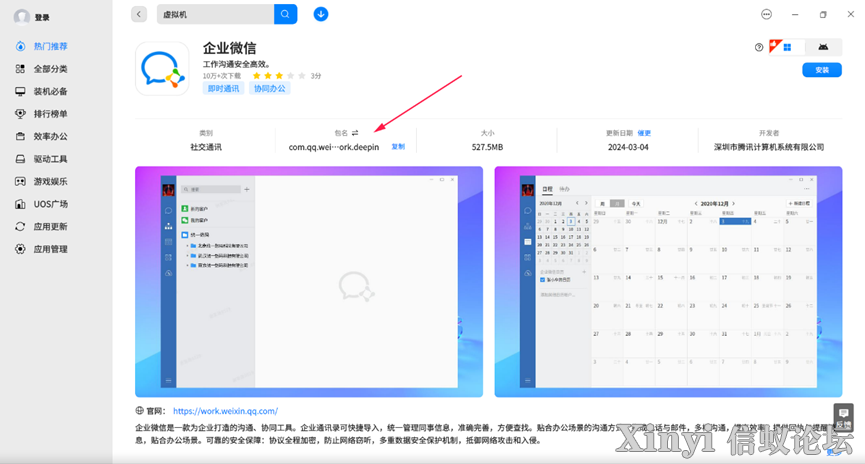Viewport: 865px width, 464px height.
Task: Open the https://work.weixin.qq.com/ link
Action: pyautogui.click(x=226, y=411)
